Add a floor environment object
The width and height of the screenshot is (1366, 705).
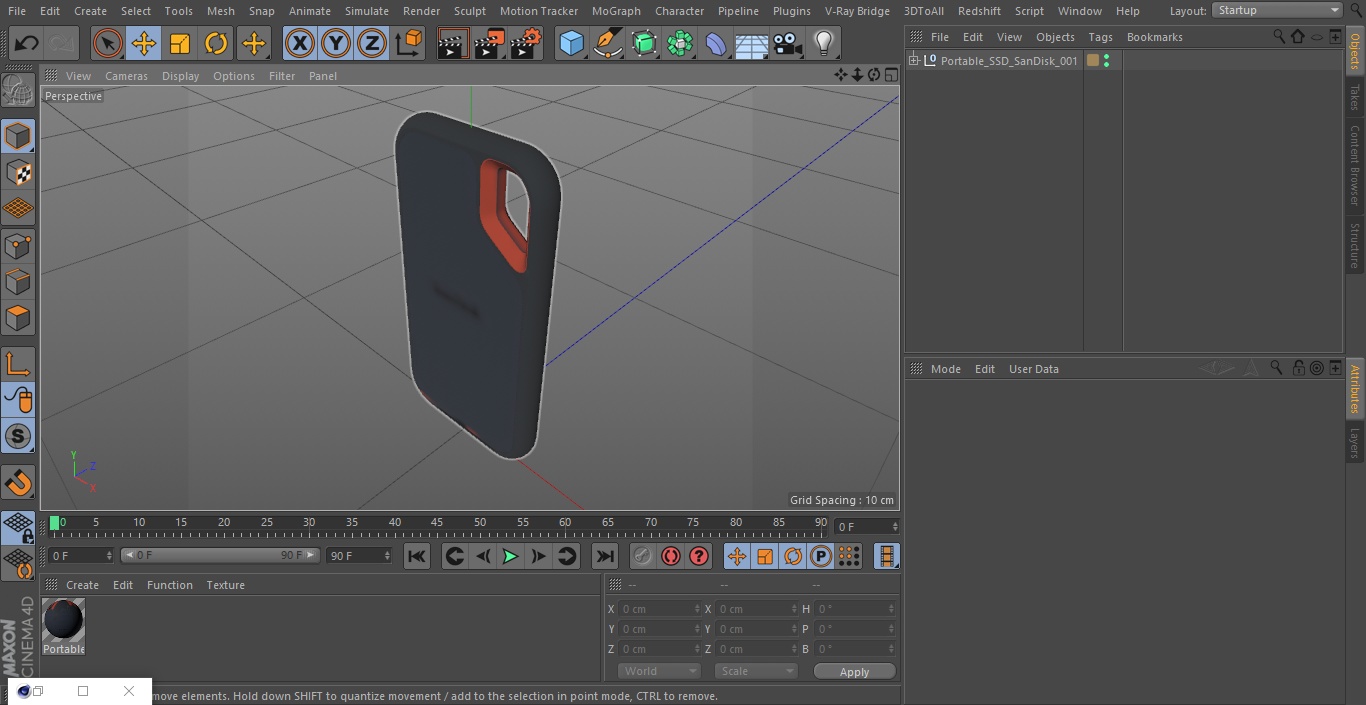pyautogui.click(x=752, y=44)
